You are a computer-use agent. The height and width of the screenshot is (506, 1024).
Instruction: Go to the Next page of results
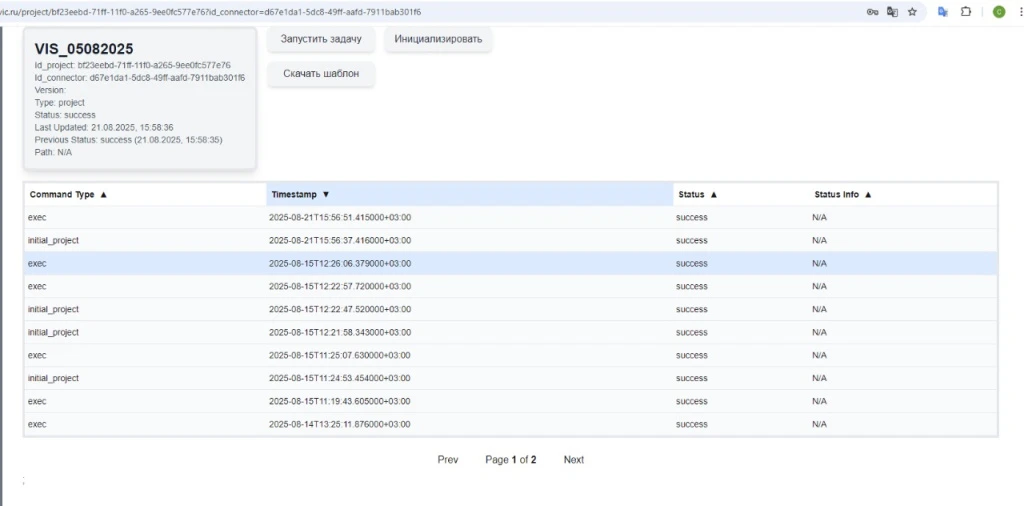point(573,460)
